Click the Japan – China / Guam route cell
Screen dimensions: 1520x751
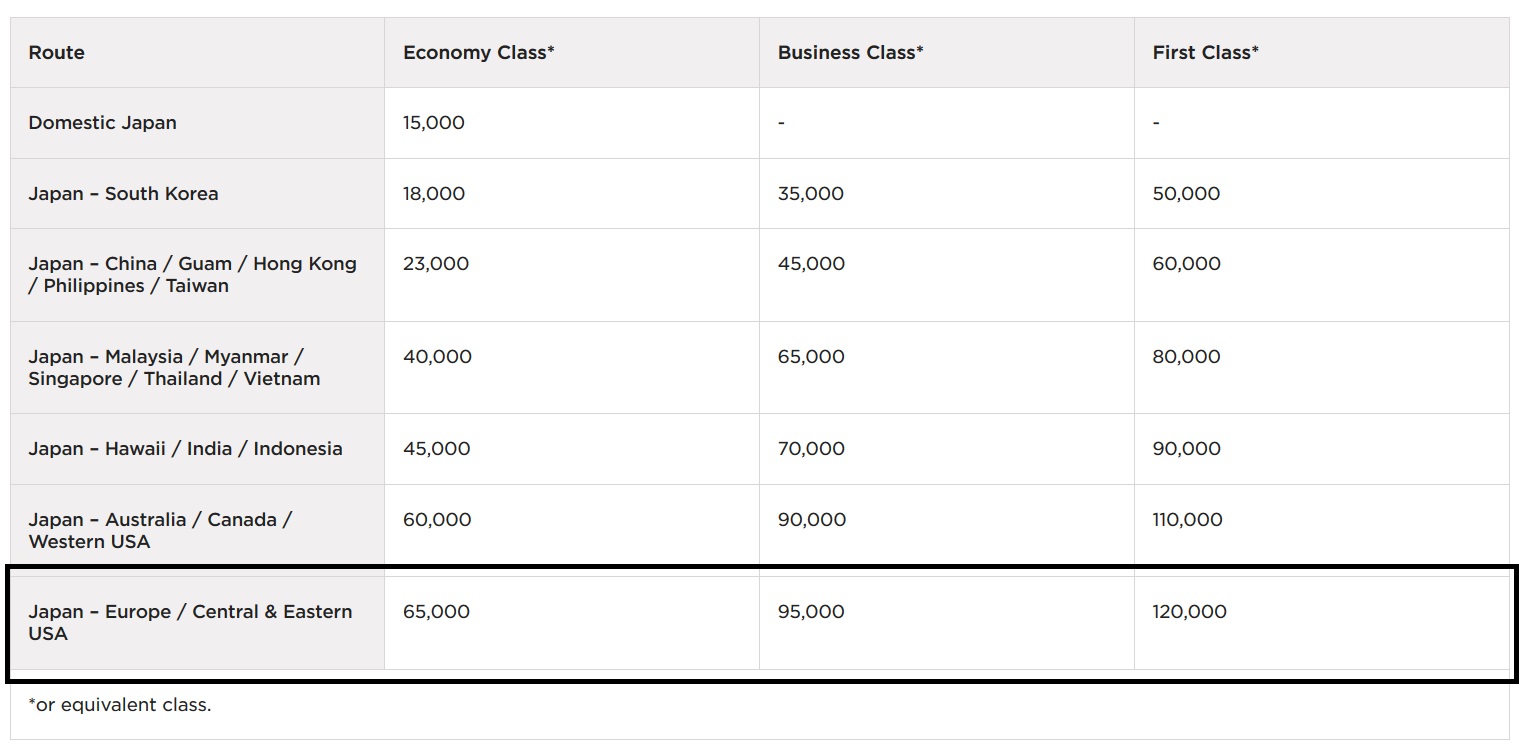click(x=192, y=275)
